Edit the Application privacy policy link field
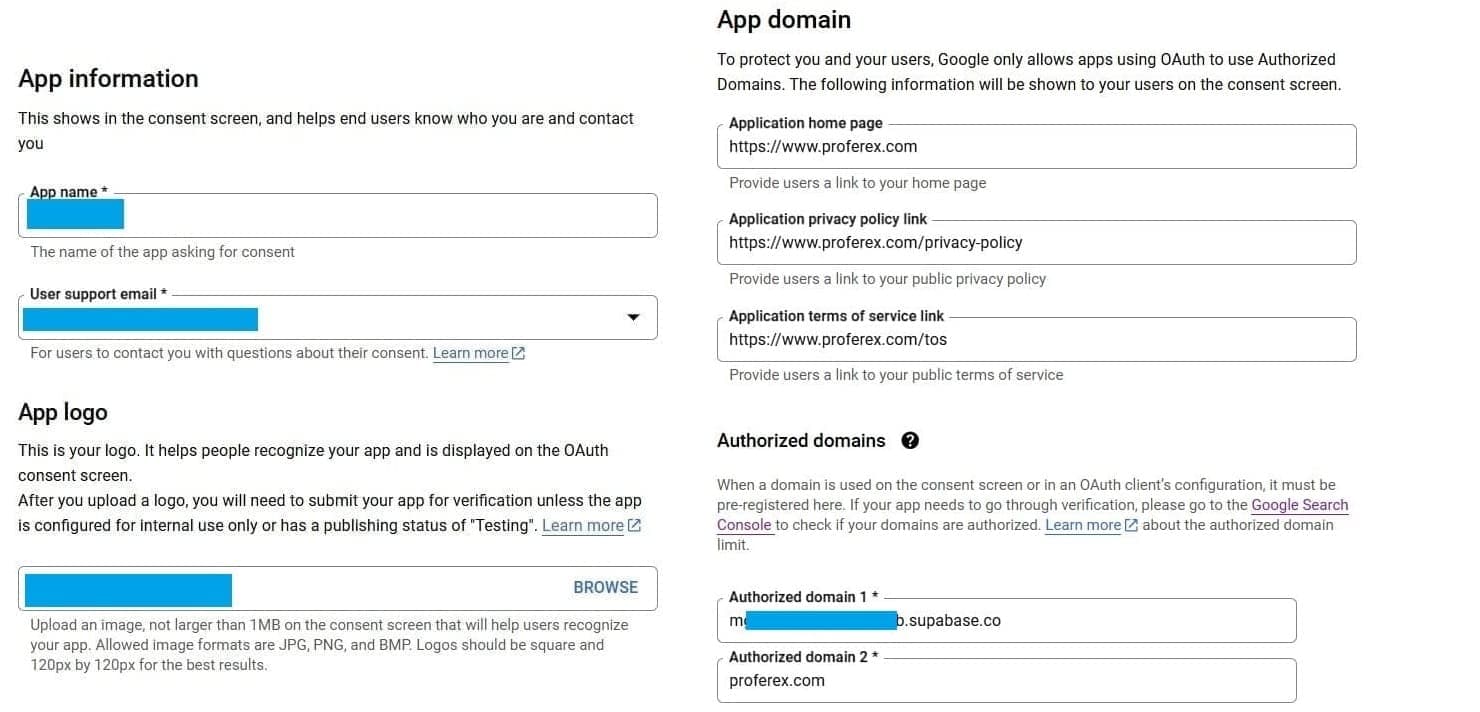The width and height of the screenshot is (1480, 712). 1036,242
